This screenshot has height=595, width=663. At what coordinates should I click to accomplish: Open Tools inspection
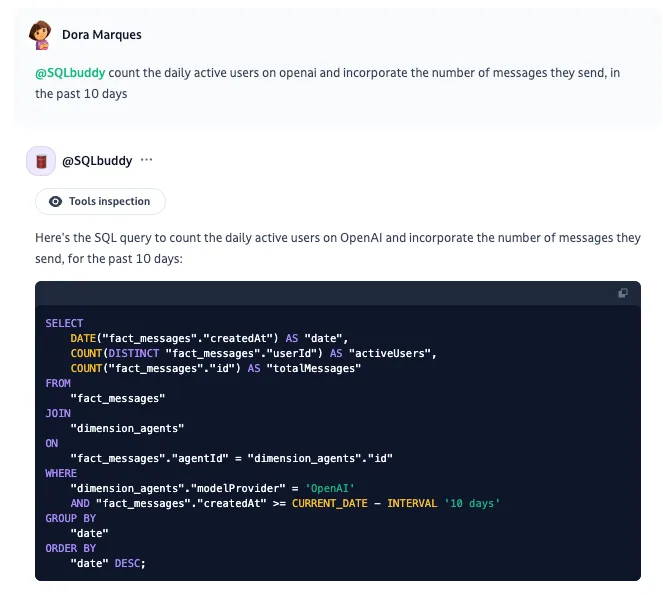tap(100, 202)
